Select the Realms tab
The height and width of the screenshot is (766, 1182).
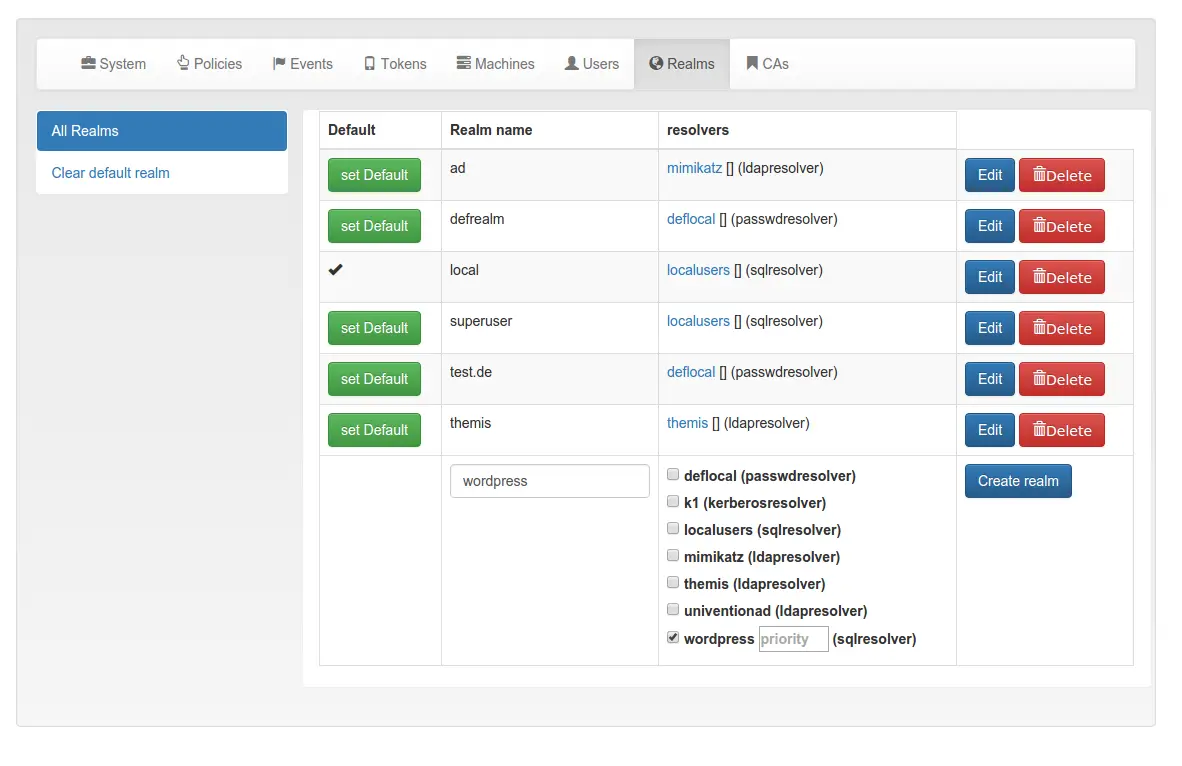(681, 64)
